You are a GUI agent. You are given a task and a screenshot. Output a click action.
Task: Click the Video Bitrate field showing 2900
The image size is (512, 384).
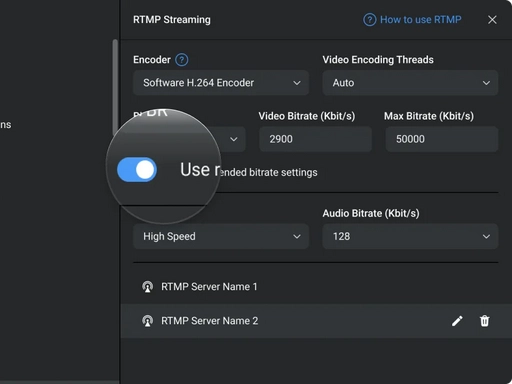pyautogui.click(x=315, y=139)
